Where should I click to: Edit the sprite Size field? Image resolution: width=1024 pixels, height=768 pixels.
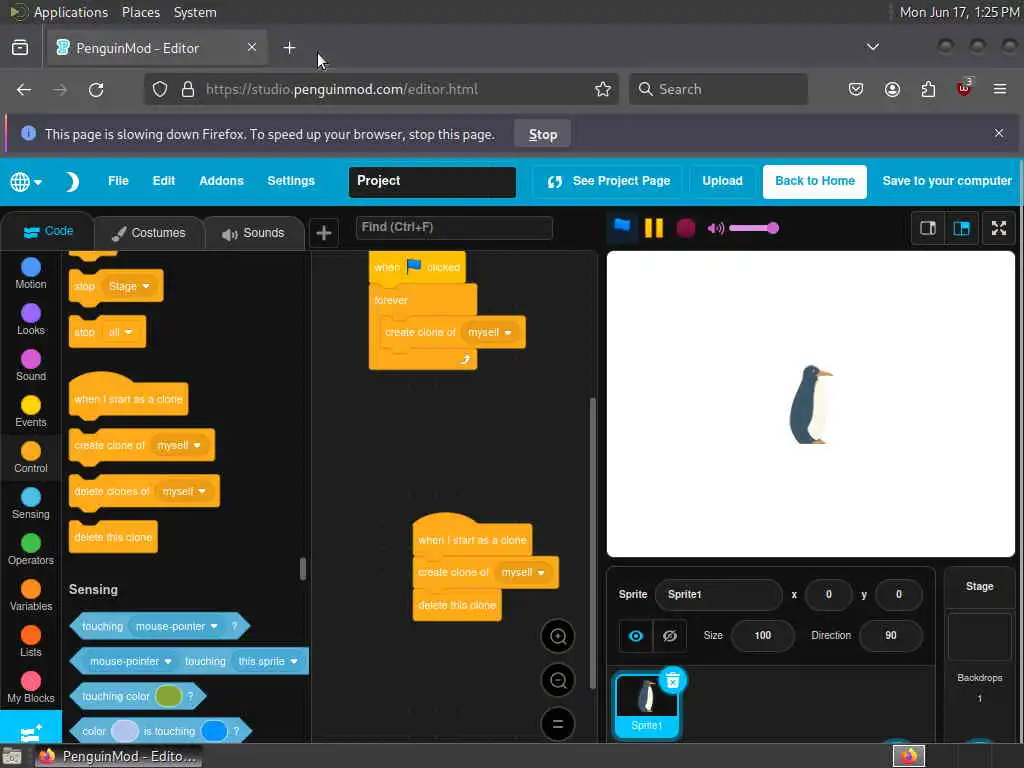(763, 635)
